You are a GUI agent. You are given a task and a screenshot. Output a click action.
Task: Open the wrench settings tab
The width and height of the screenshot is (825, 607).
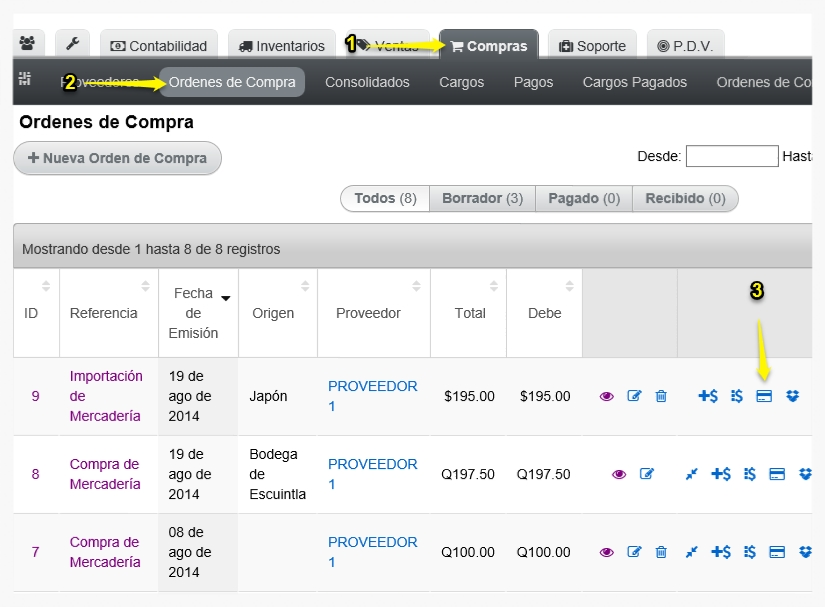(73, 44)
